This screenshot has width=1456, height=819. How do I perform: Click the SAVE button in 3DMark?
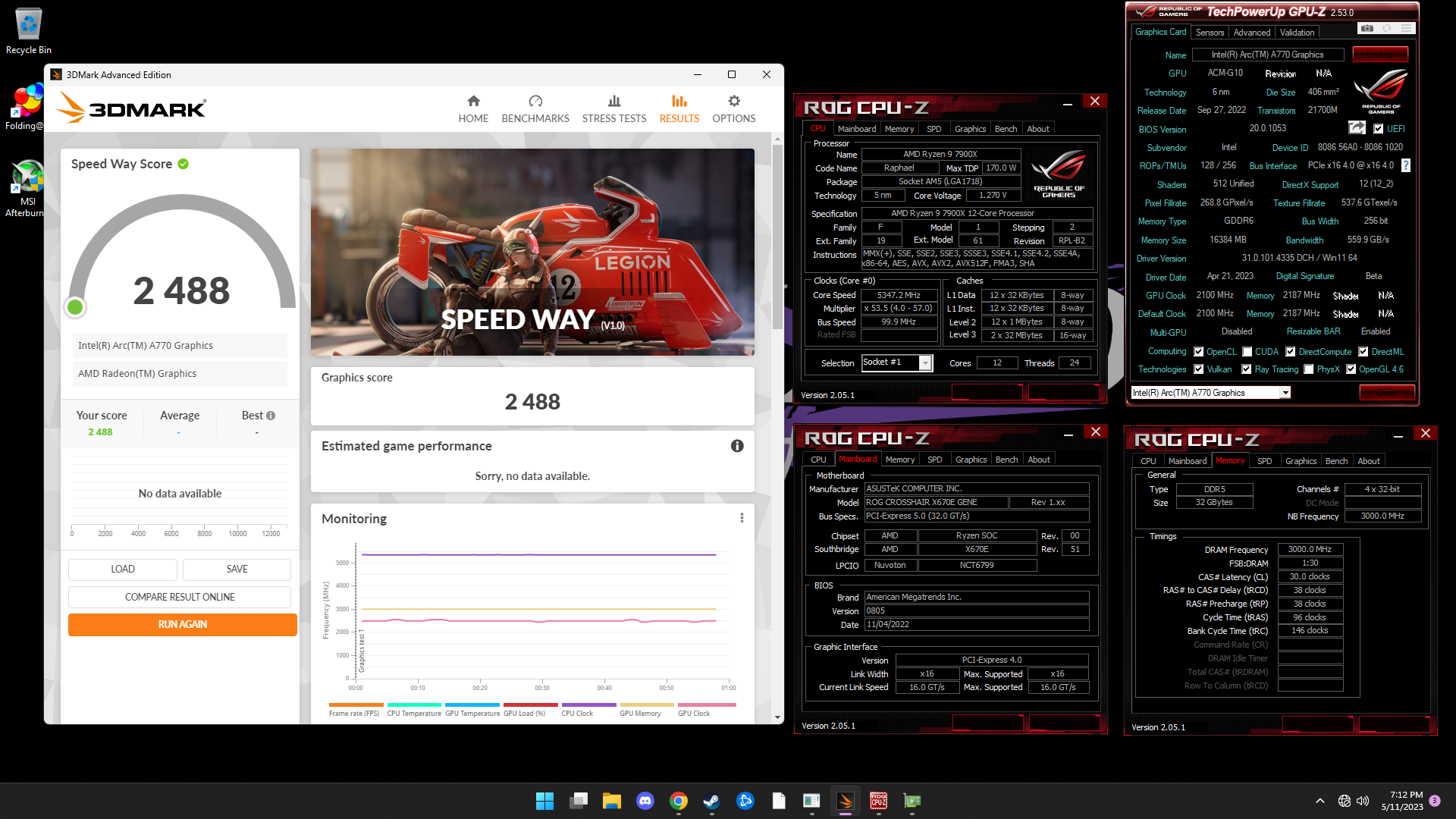(x=237, y=570)
